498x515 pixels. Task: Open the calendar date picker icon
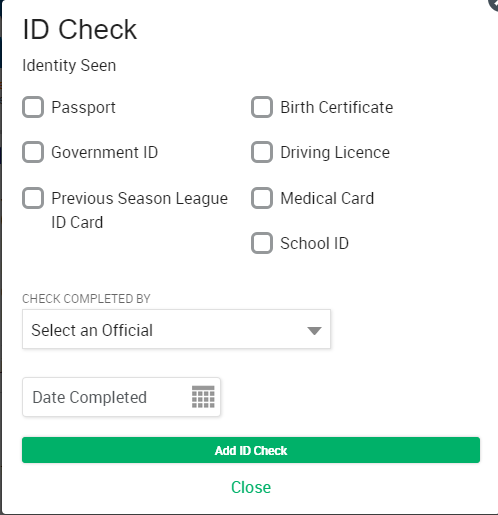tap(203, 397)
